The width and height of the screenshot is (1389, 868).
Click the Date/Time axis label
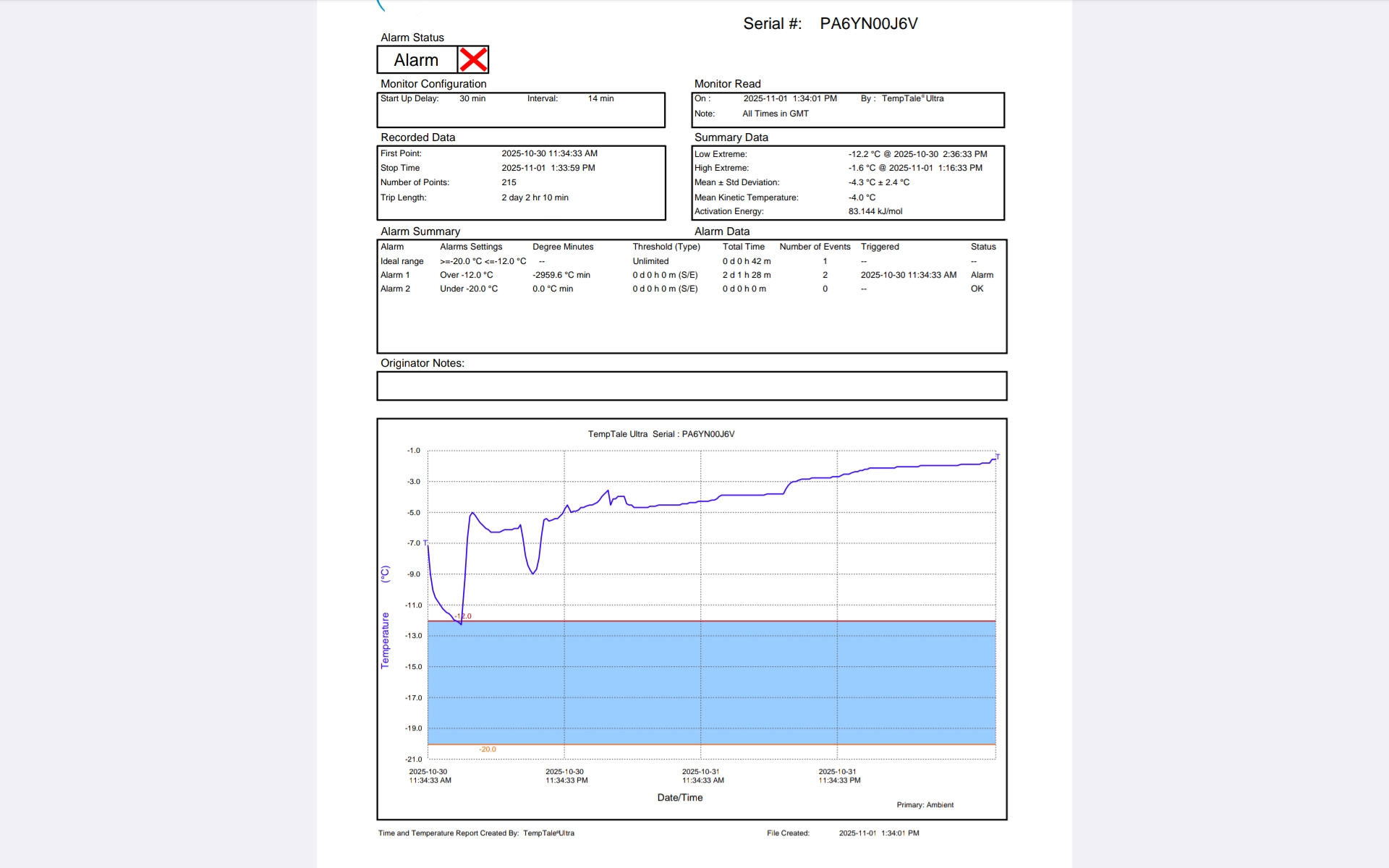click(679, 797)
